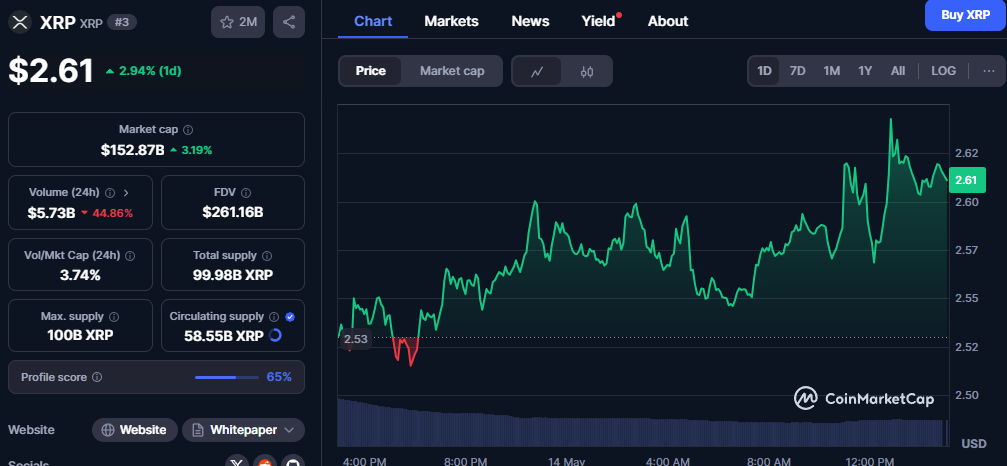Add XRP to watchlist via star button

pos(238,22)
